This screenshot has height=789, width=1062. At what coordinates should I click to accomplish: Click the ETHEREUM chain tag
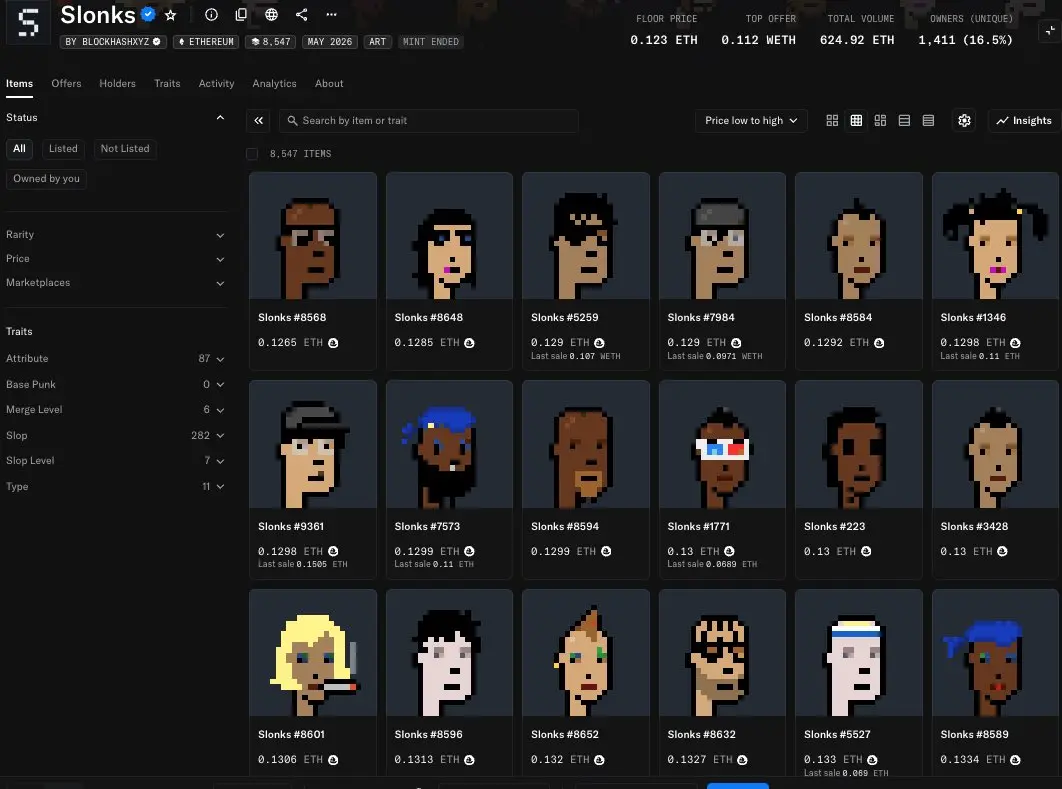(x=206, y=42)
